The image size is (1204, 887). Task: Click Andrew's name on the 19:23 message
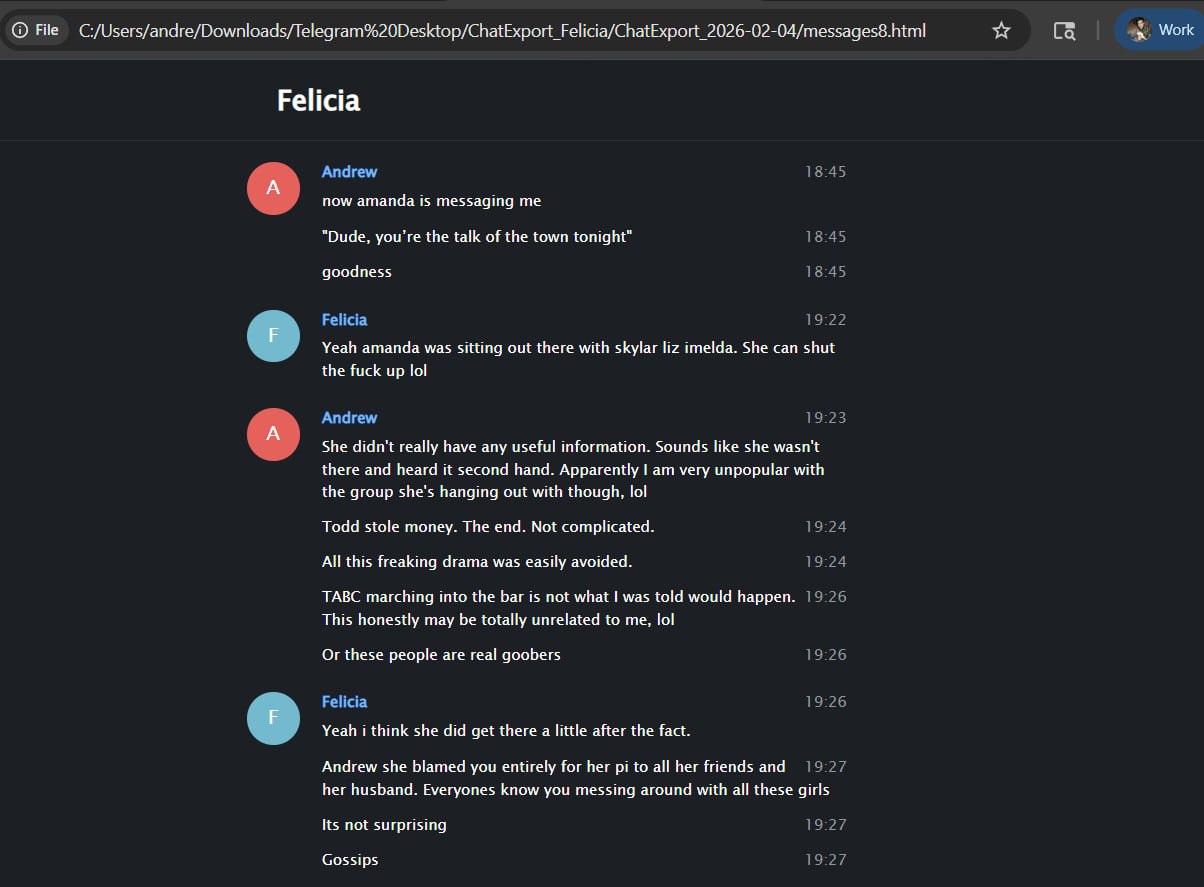349,418
